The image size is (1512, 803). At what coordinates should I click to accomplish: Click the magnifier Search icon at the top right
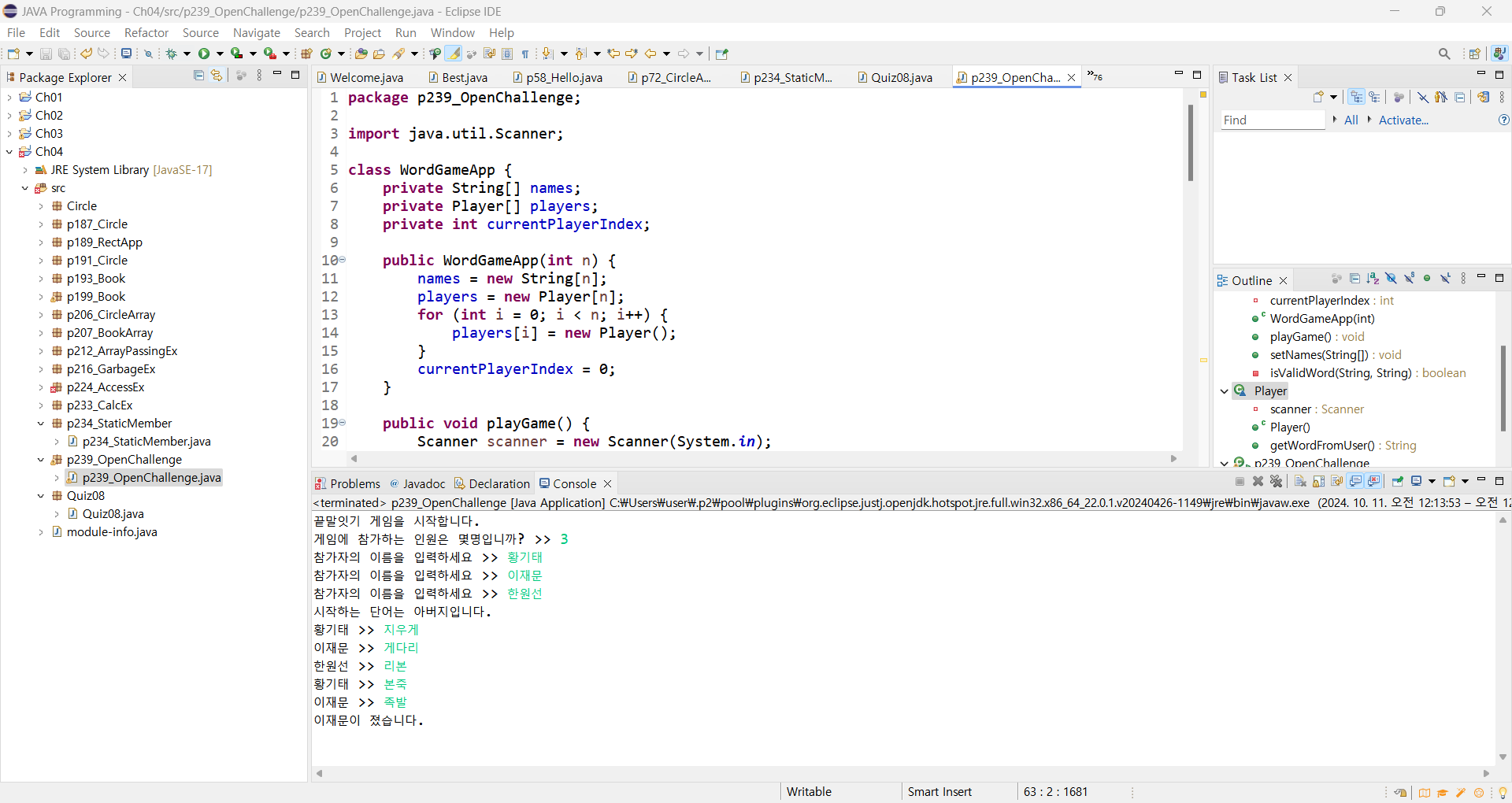tap(1444, 54)
